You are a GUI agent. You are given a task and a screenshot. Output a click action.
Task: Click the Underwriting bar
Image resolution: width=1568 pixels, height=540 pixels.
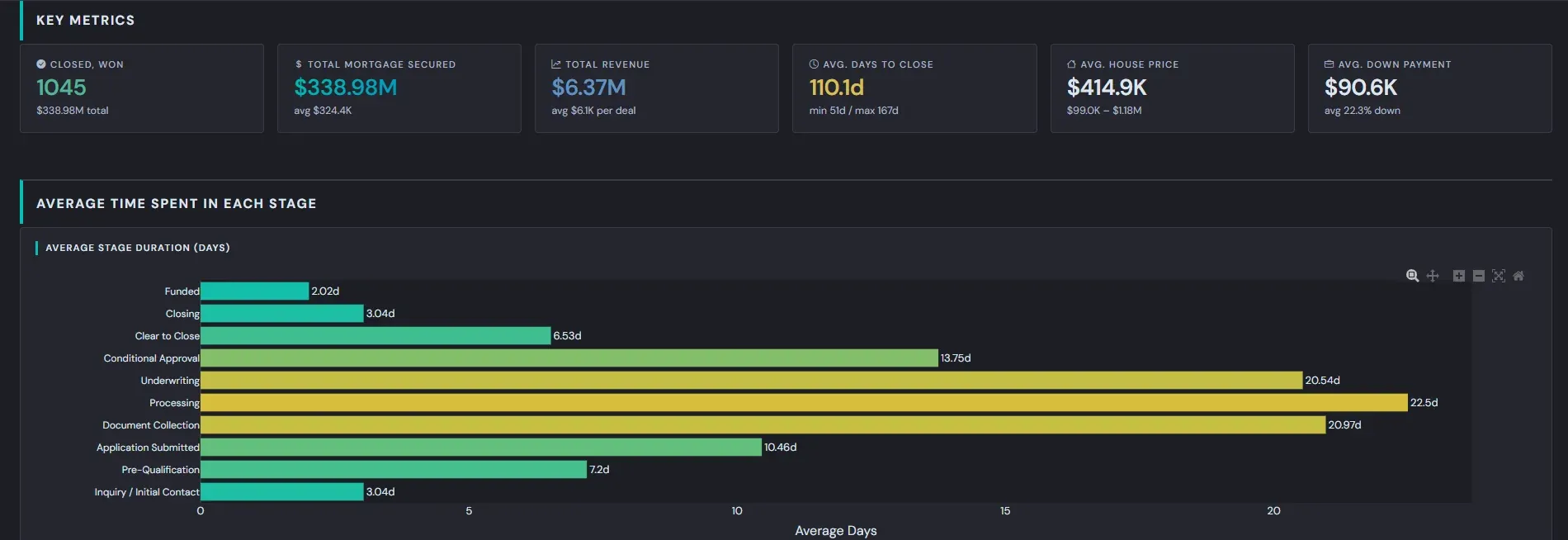pyautogui.click(x=752, y=380)
